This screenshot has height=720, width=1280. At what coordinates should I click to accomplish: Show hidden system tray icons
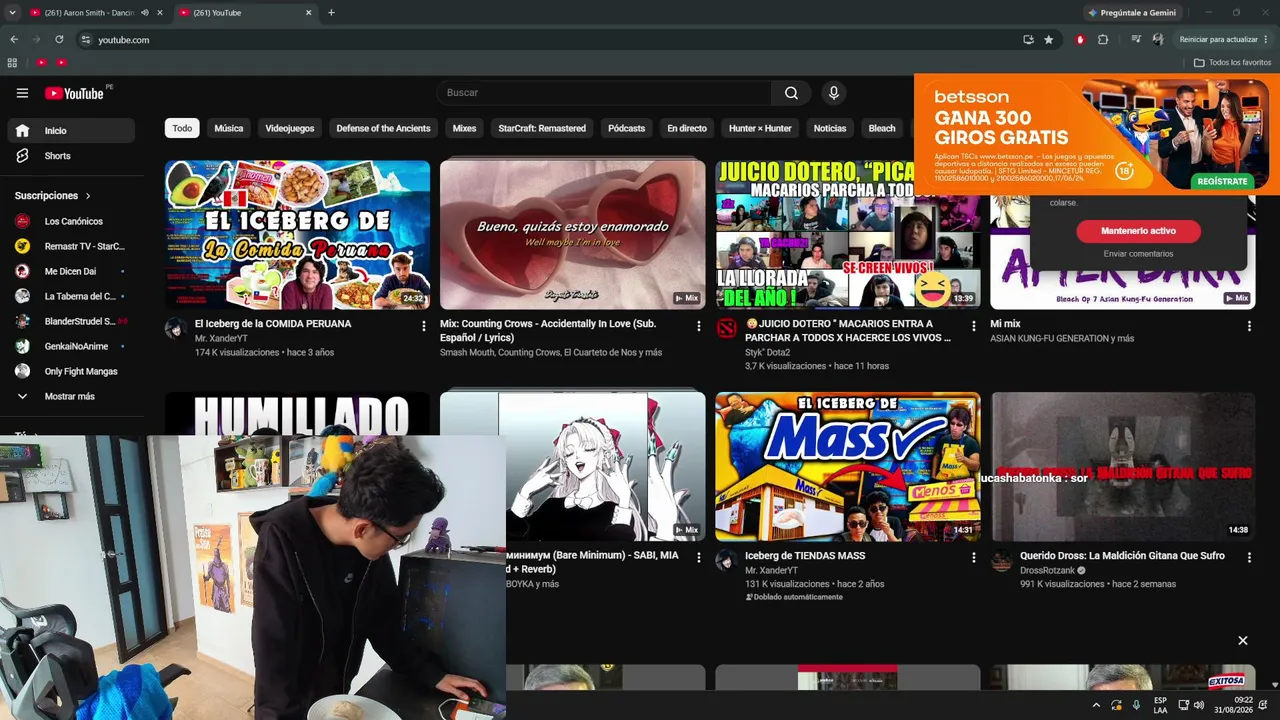[1096, 705]
